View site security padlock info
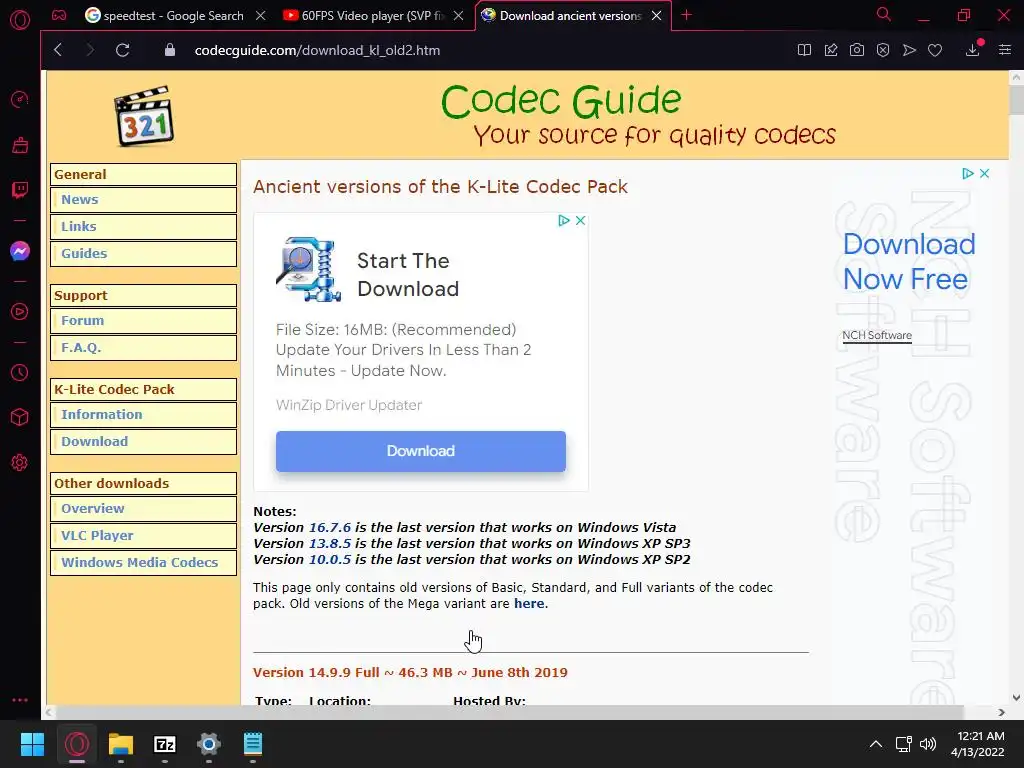Image resolution: width=1024 pixels, height=768 pixels. [x=170, y=50]
